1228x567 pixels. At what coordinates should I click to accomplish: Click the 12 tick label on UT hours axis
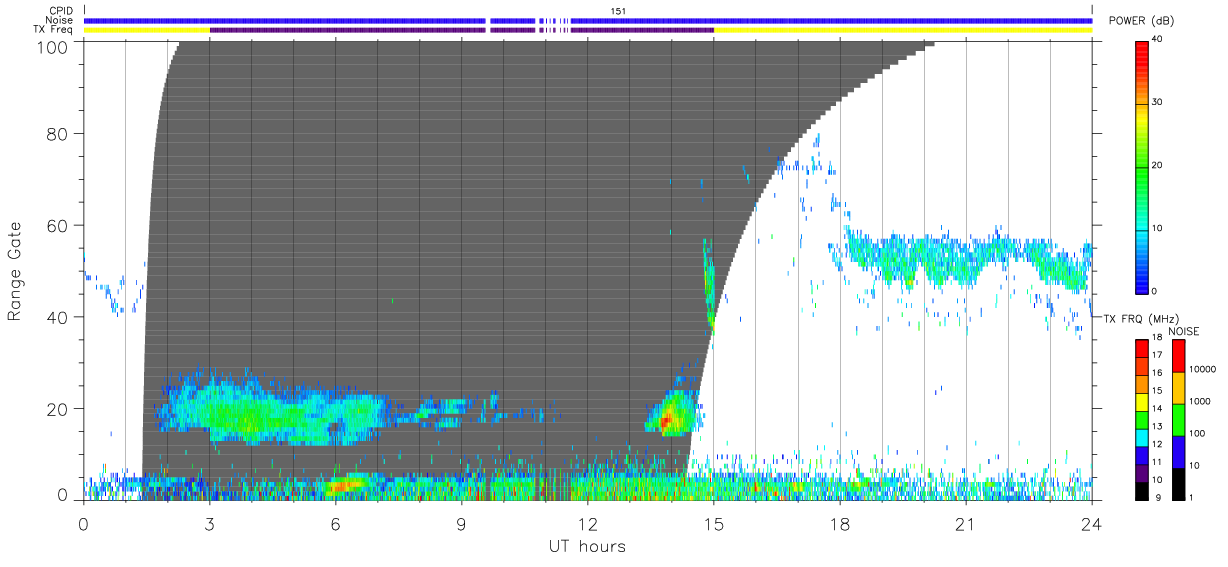click(x=587, y=524)
